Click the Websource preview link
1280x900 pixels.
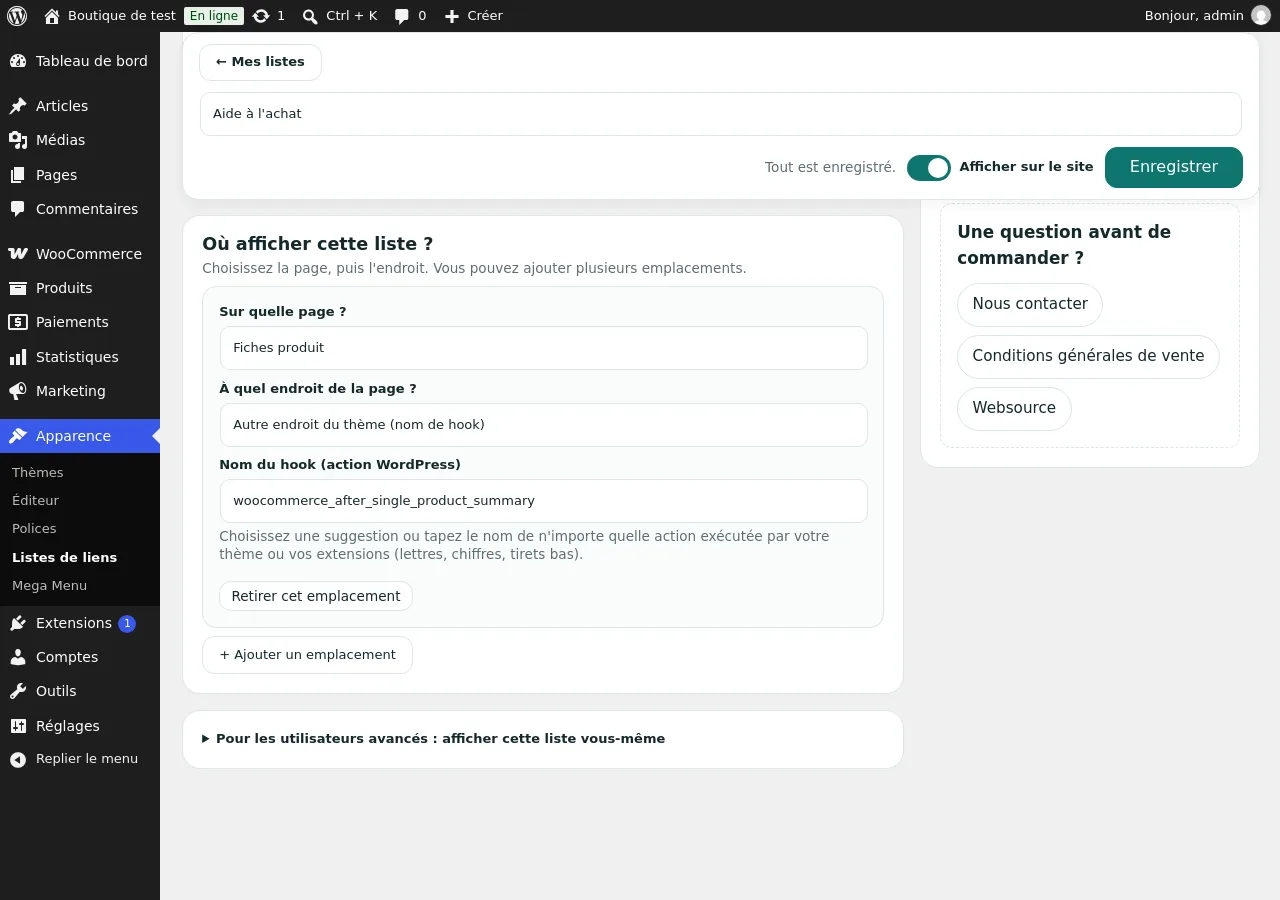[x=1014, y=408]
